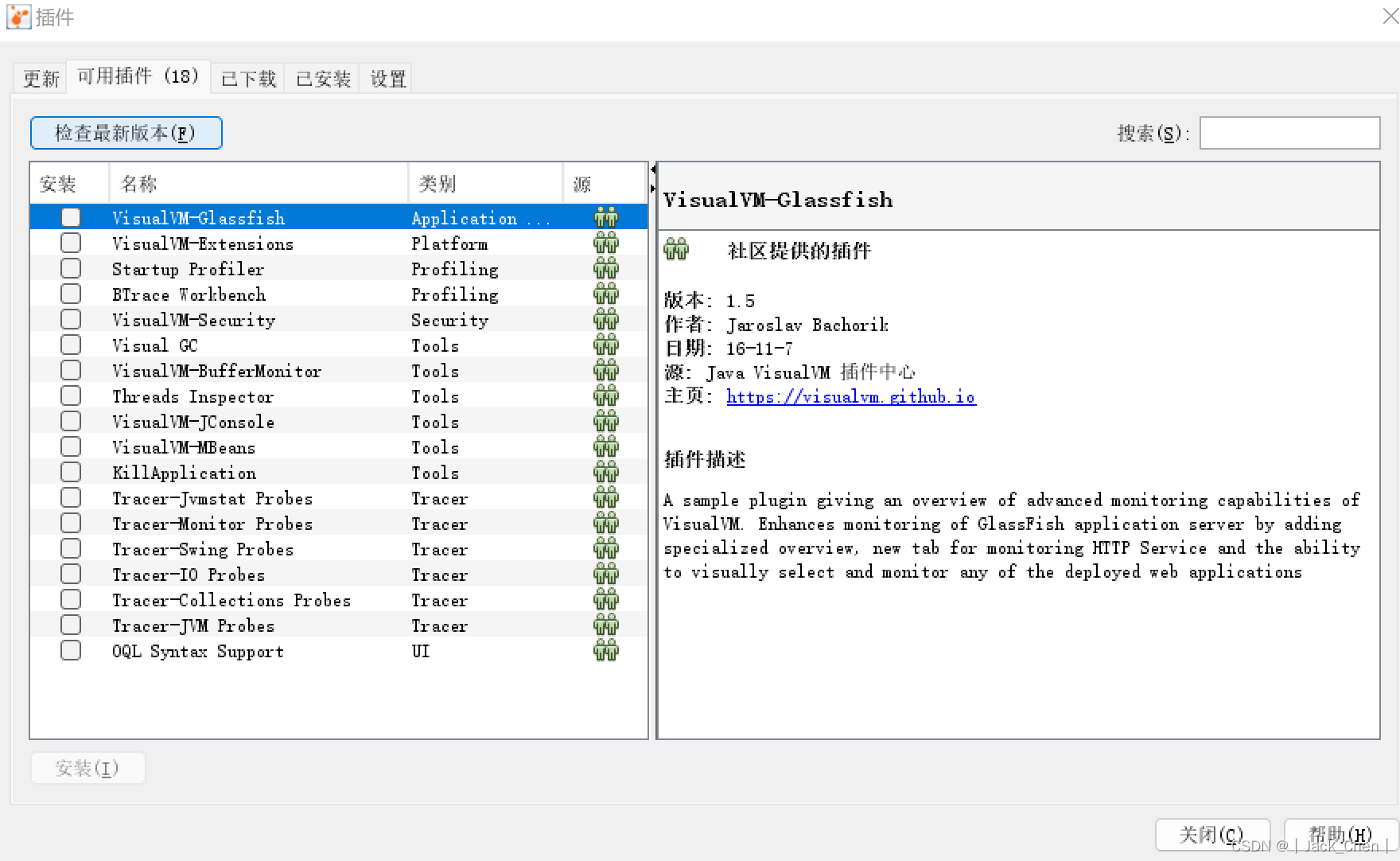Viewport: 1400px width, 861px height.
Task: Check the VisualVM-BufferMonitor install checkbox
Action: [71, 370]
